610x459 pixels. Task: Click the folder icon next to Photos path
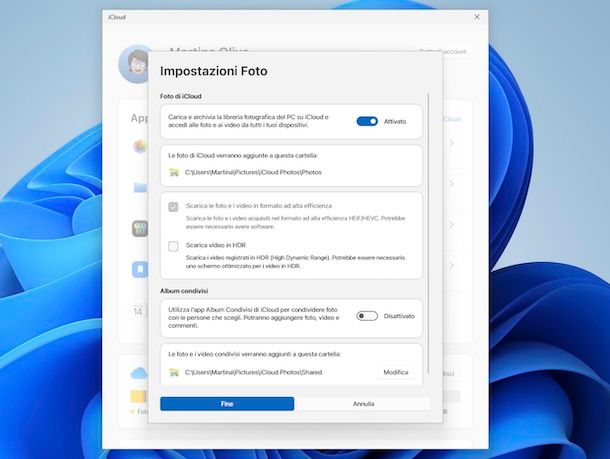coord(174,172)
